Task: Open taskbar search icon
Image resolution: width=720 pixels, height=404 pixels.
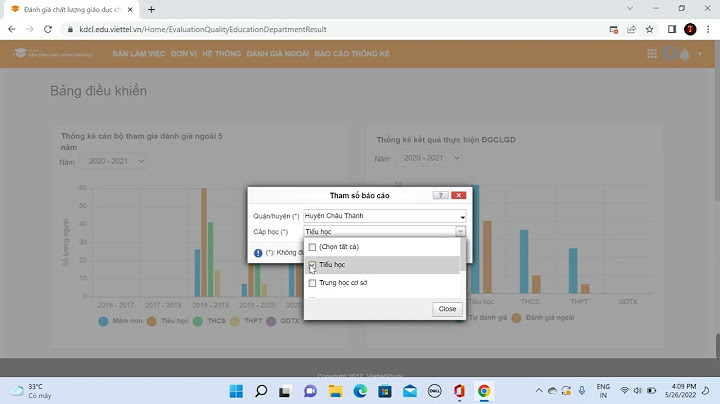Action: click(x=261, y=391)
